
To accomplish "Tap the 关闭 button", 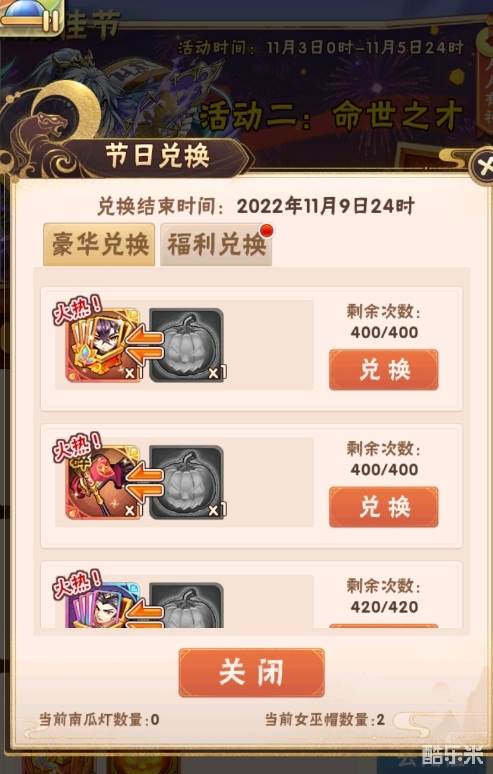I will tap(252, 673).
